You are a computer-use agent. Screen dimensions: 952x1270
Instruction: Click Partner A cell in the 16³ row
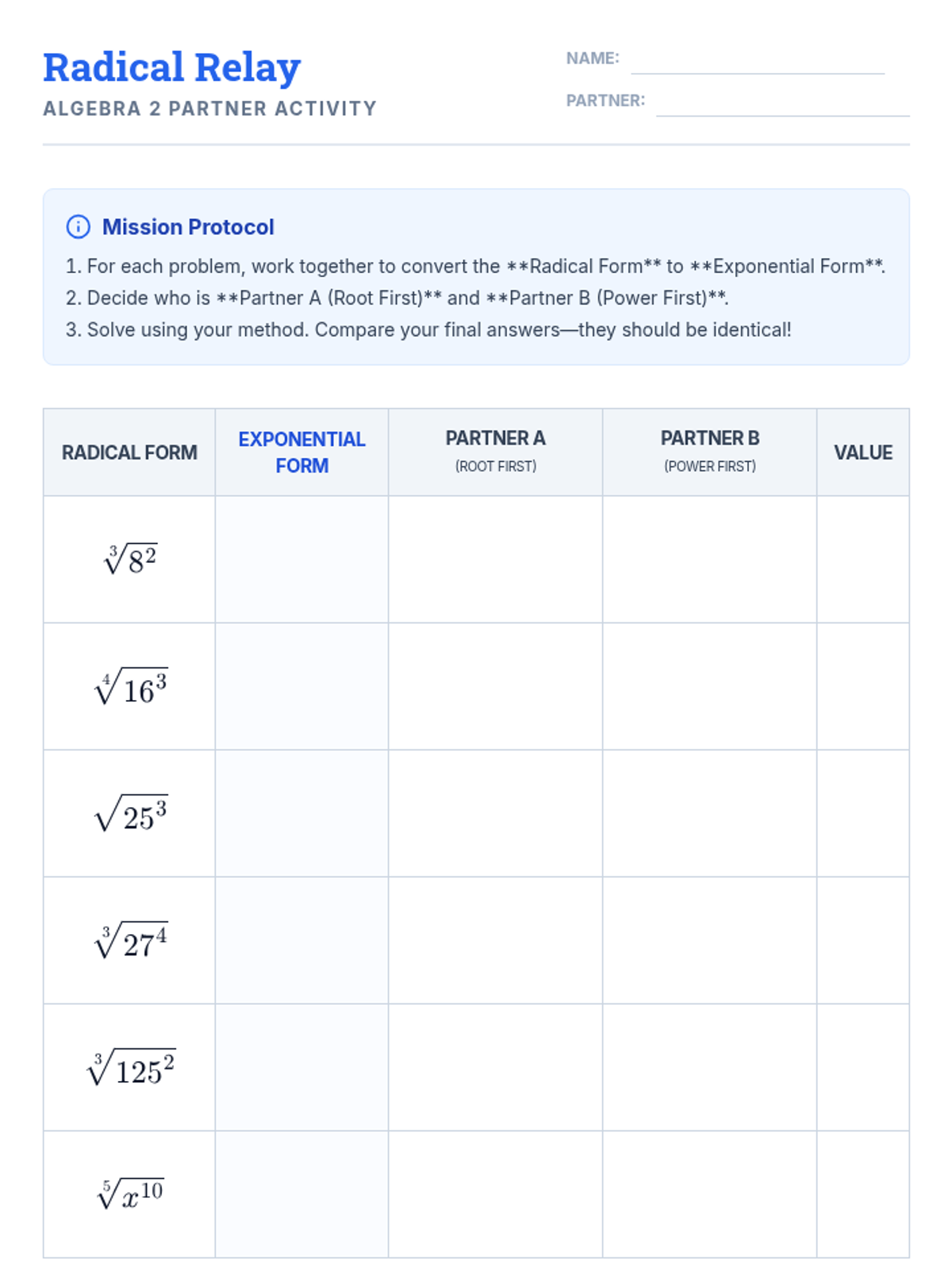pos(495,687)
